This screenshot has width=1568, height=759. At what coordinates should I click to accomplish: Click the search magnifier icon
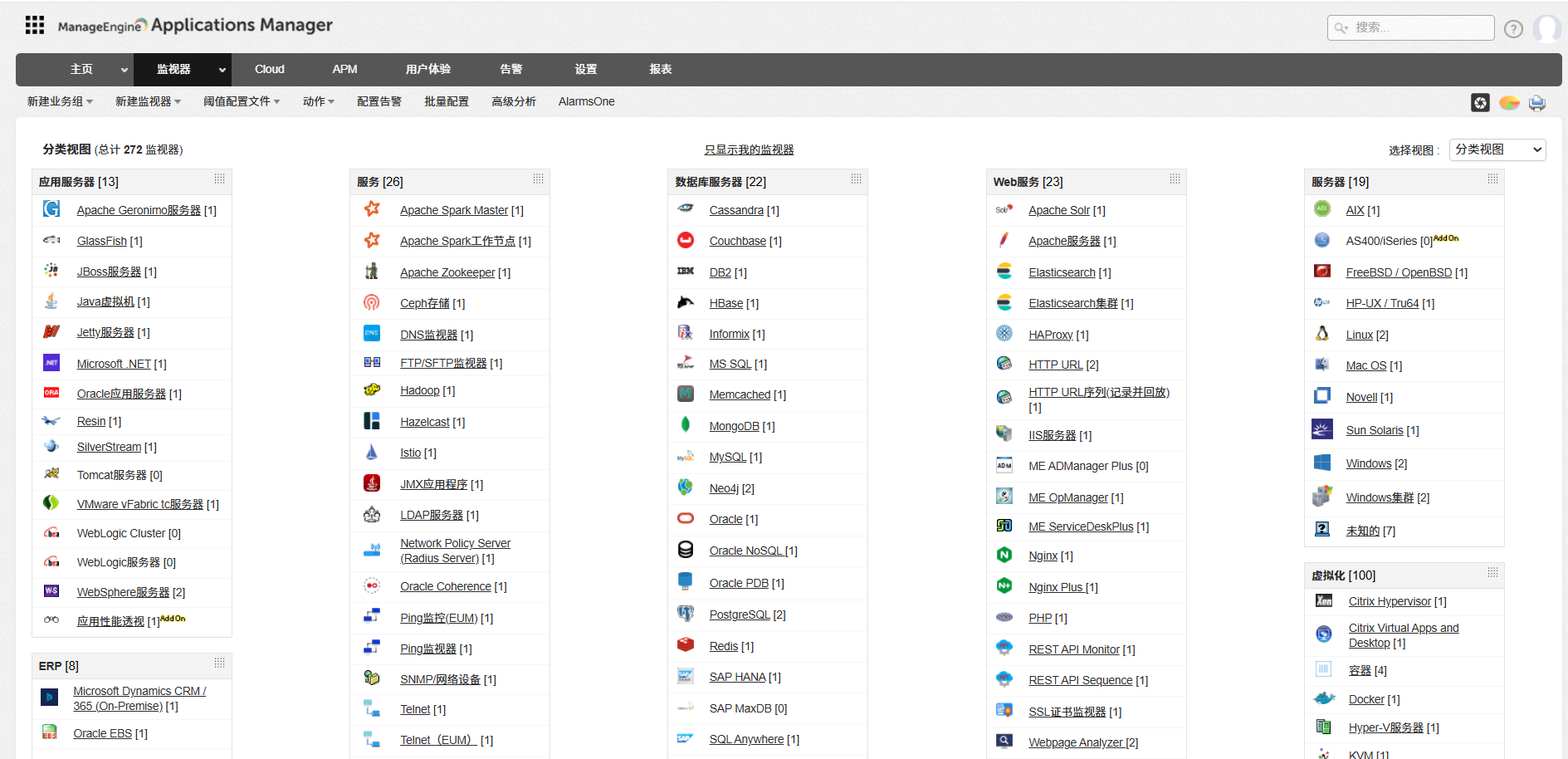1340,27
